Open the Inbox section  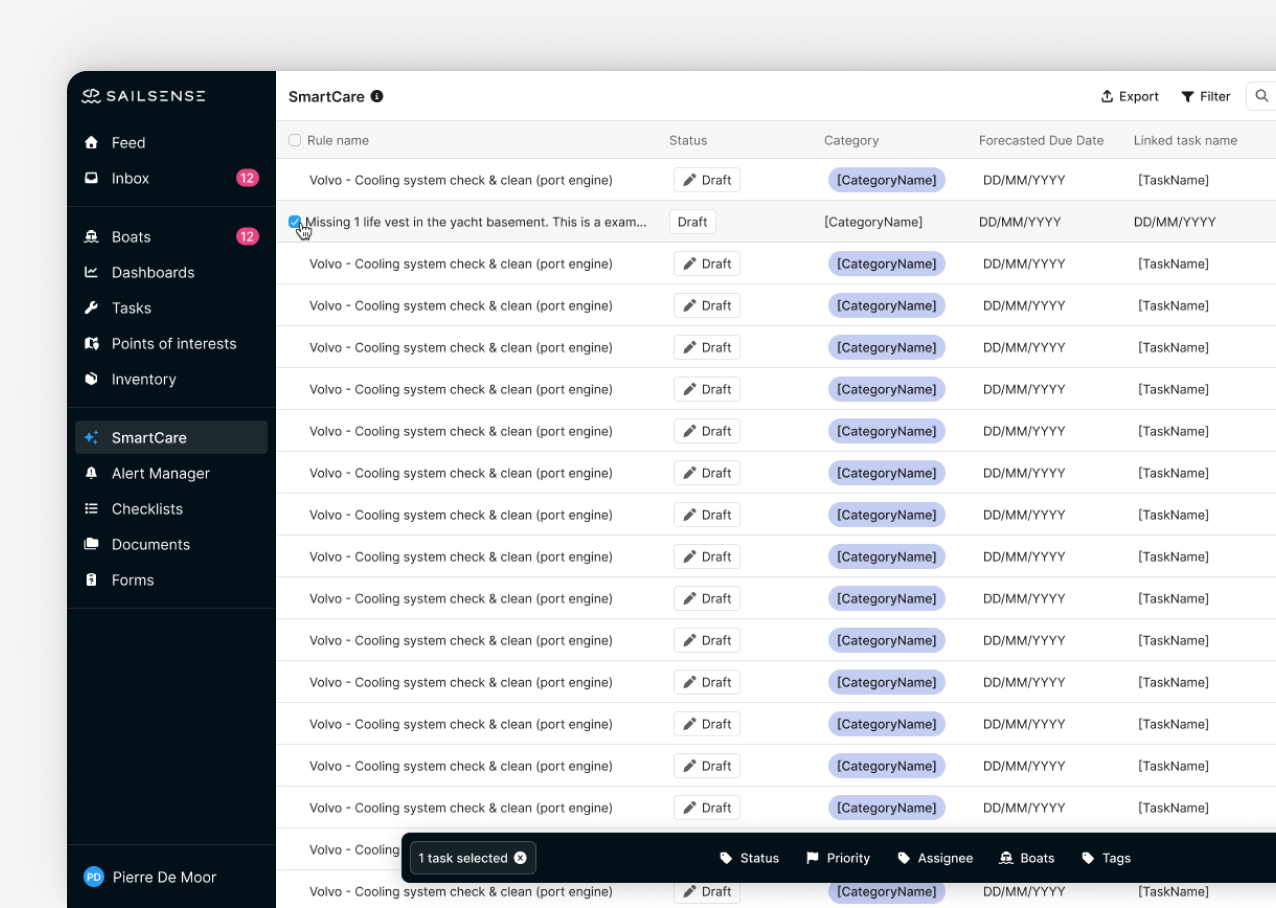pyautogui.click(x=130, y=178)
